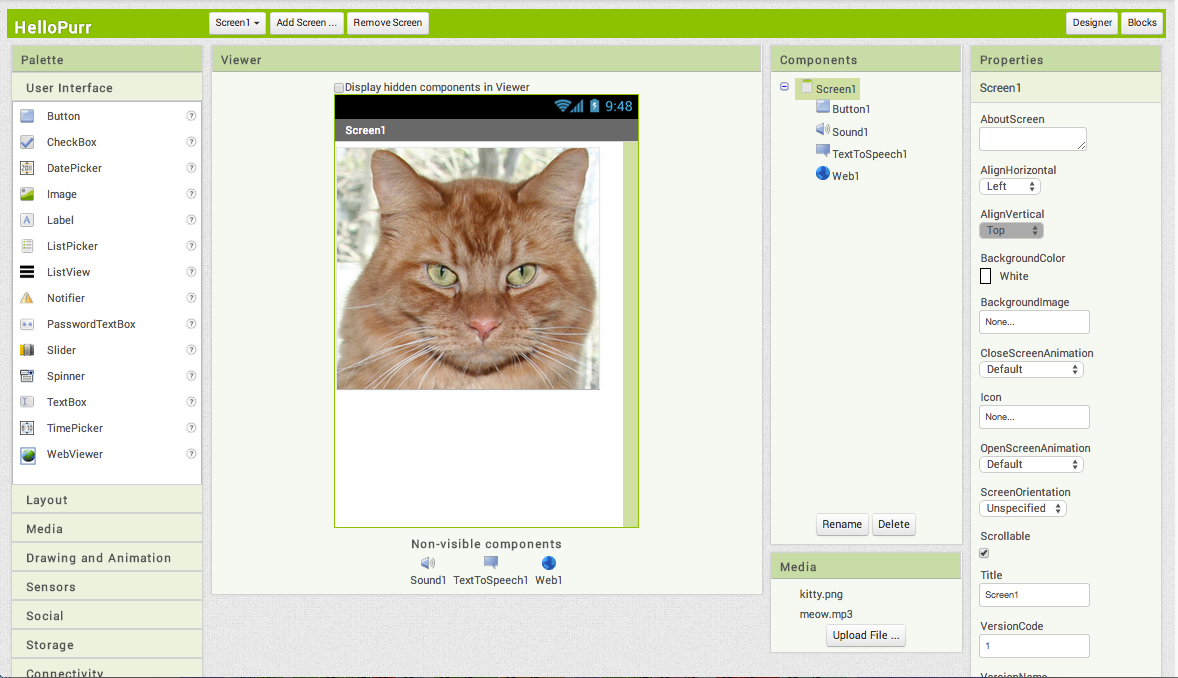Click the cat image button in Viewer
1178x678 pixels.
coord(468,268)
